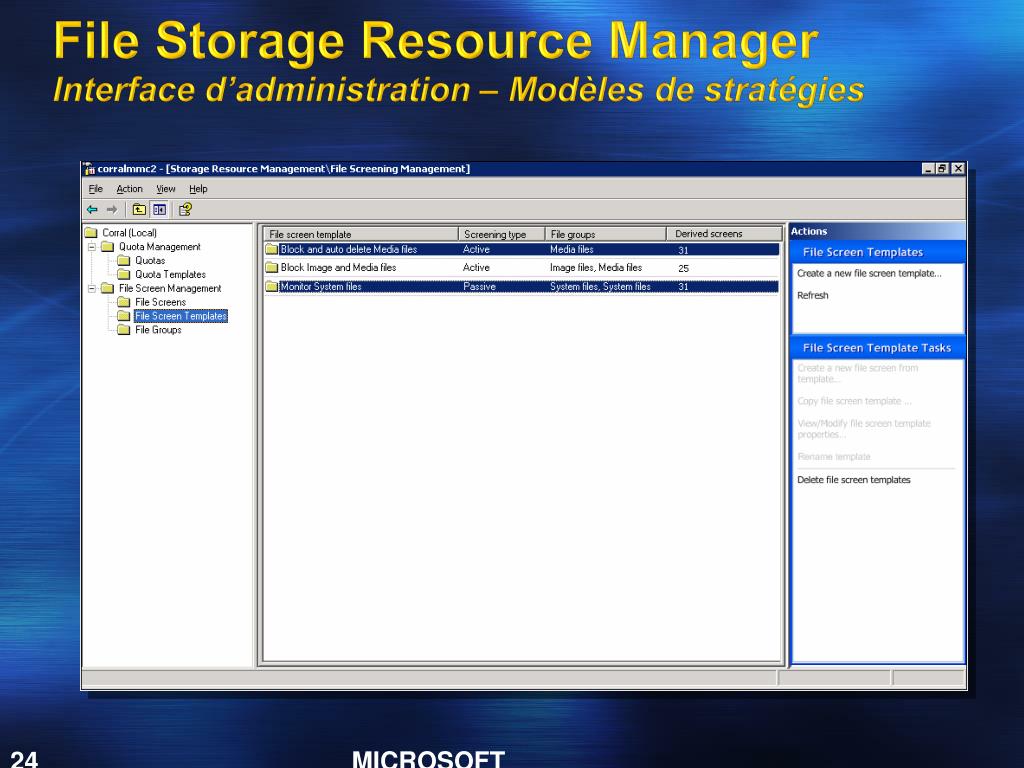Select Block Image and Media files row
The height and width of the screenshot is (768, 1024).
coord(522,268)
